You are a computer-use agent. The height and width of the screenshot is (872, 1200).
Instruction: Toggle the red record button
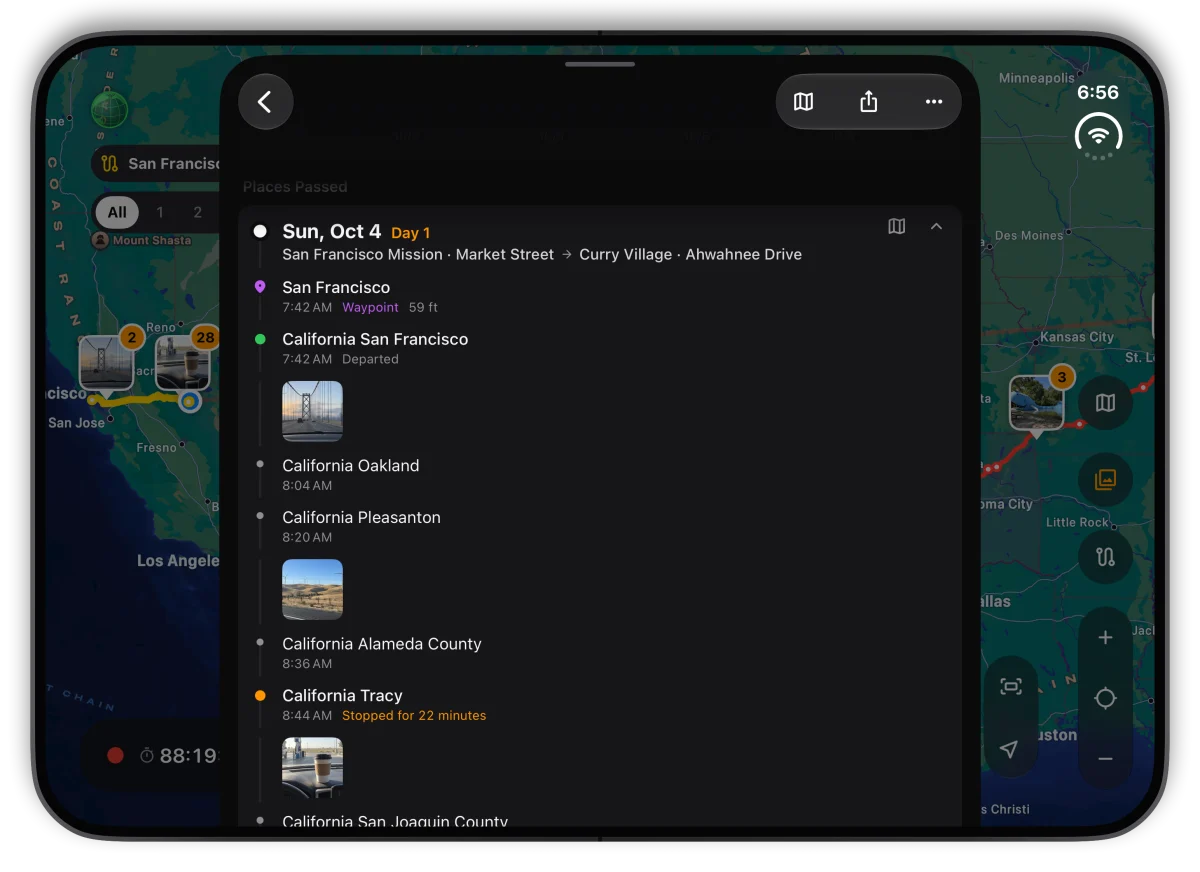tap(115, 755)
